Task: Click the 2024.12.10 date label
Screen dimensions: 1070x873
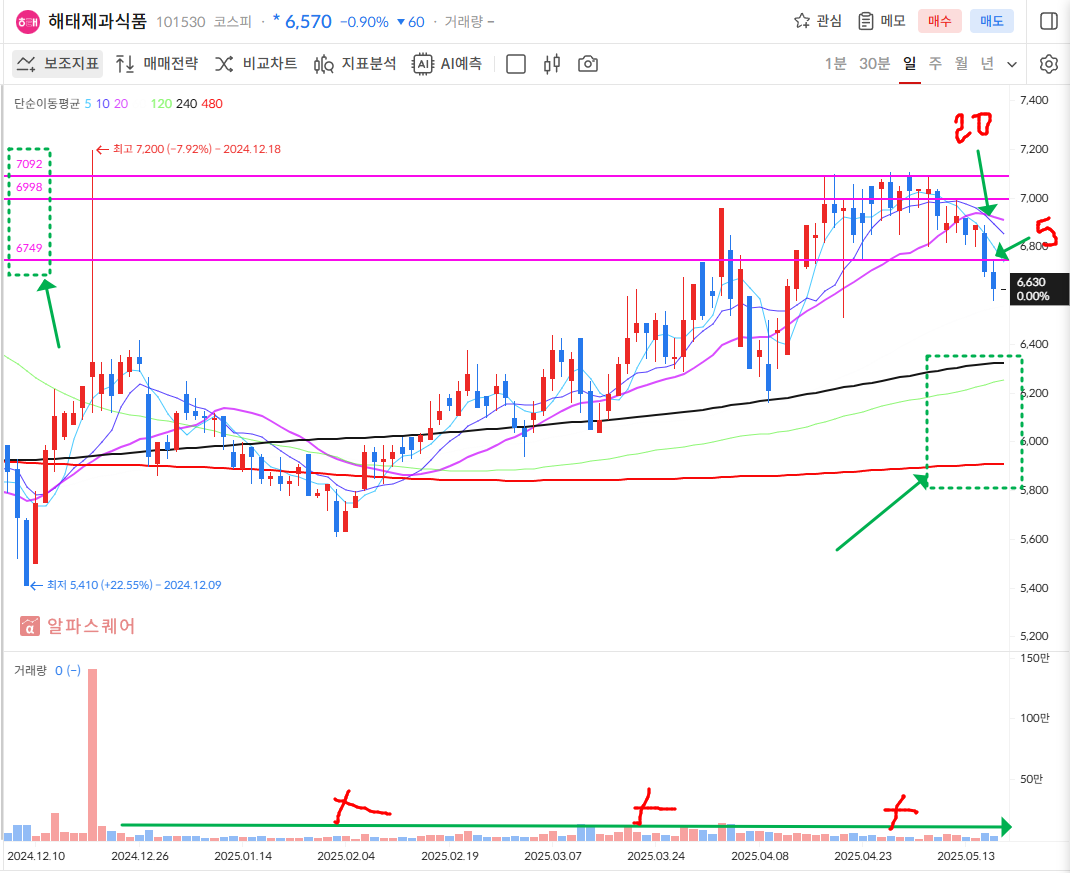Action: 36,856
